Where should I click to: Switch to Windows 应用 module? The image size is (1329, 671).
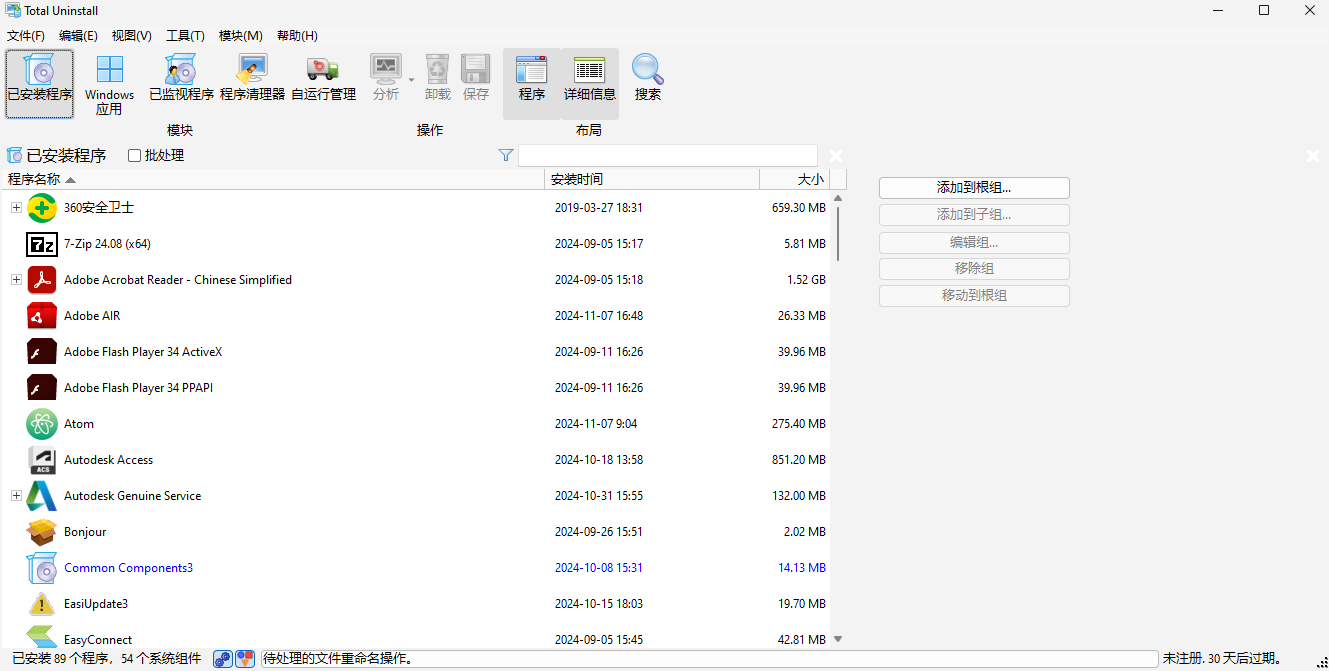click(x=109, y=84)
